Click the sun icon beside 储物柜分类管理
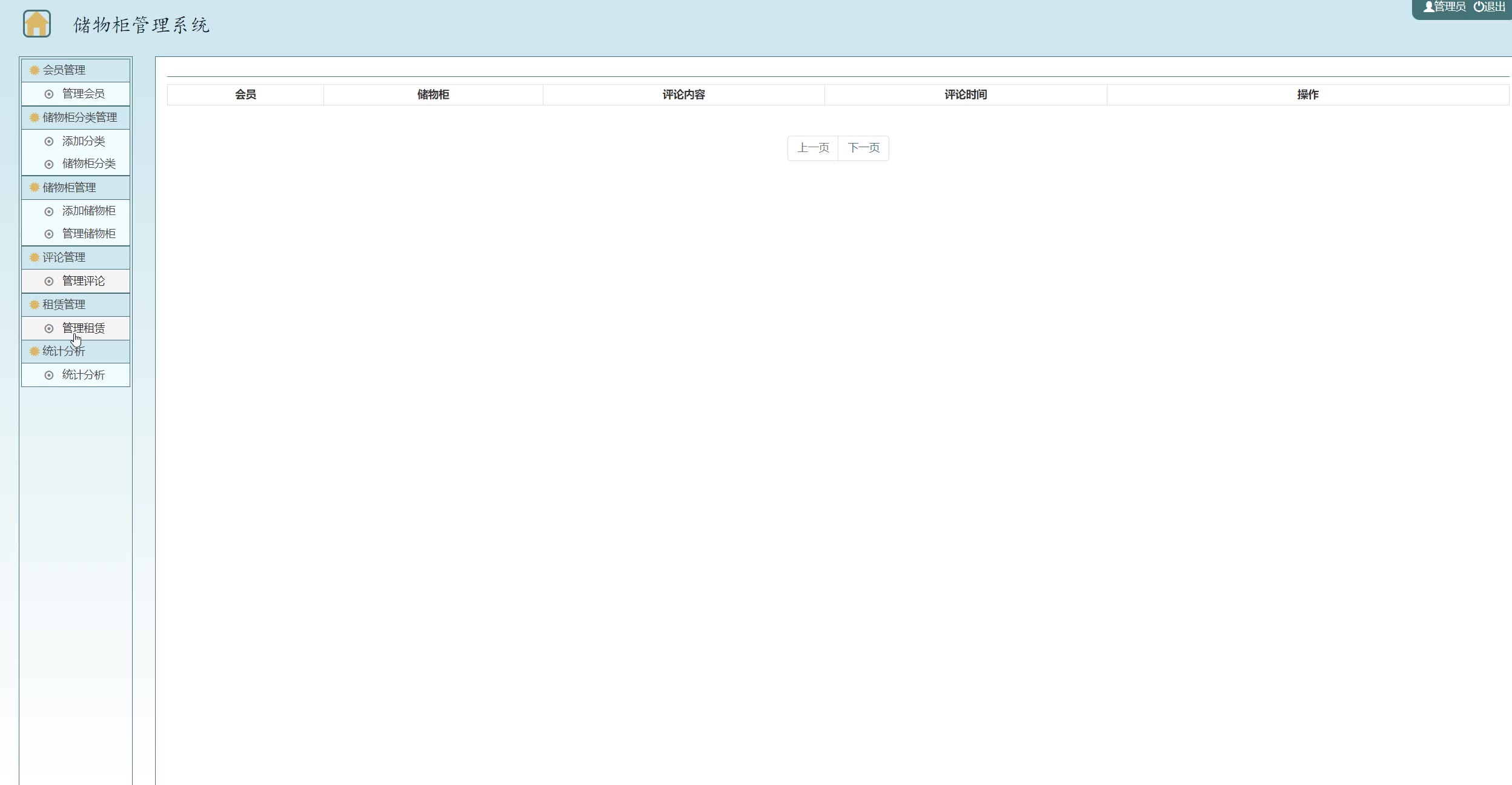The width and height of the screenshot is (1512, 785). click(35, 118)
